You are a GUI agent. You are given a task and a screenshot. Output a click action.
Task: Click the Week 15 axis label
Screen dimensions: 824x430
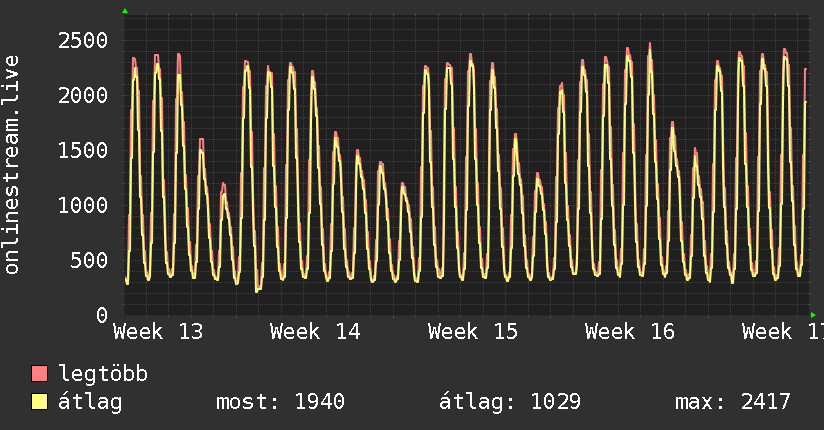472,332
